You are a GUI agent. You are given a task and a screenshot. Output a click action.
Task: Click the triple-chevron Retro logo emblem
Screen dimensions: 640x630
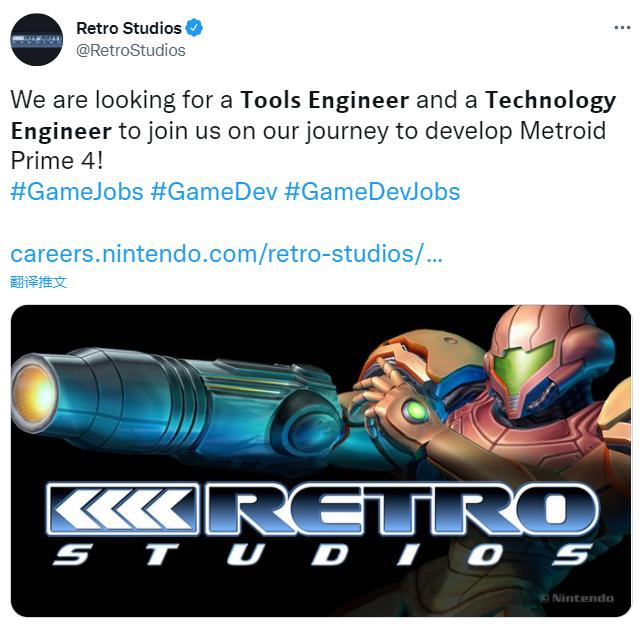coord(123,508)
